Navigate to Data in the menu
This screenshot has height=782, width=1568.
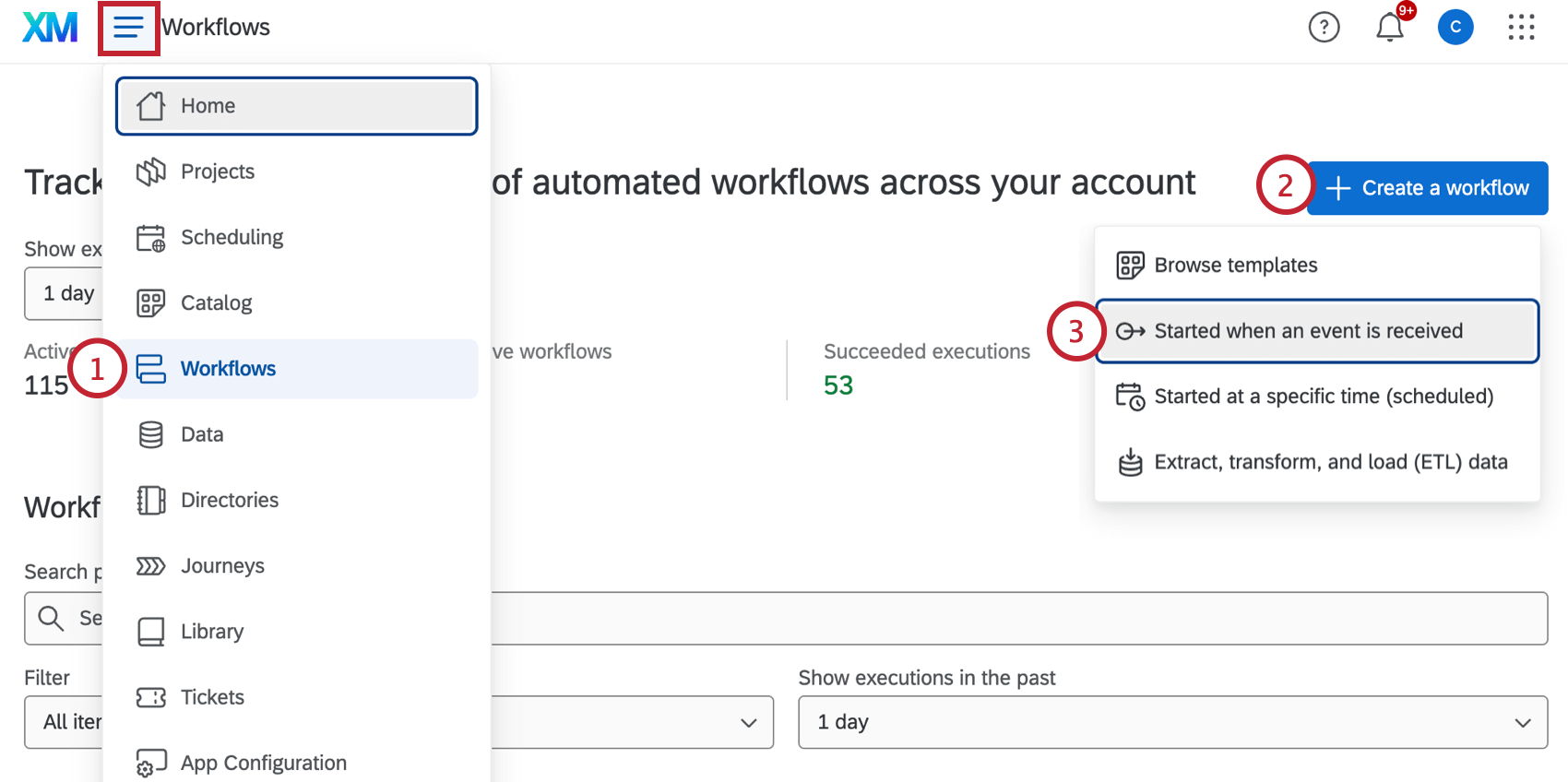click(x=202, y=434)
